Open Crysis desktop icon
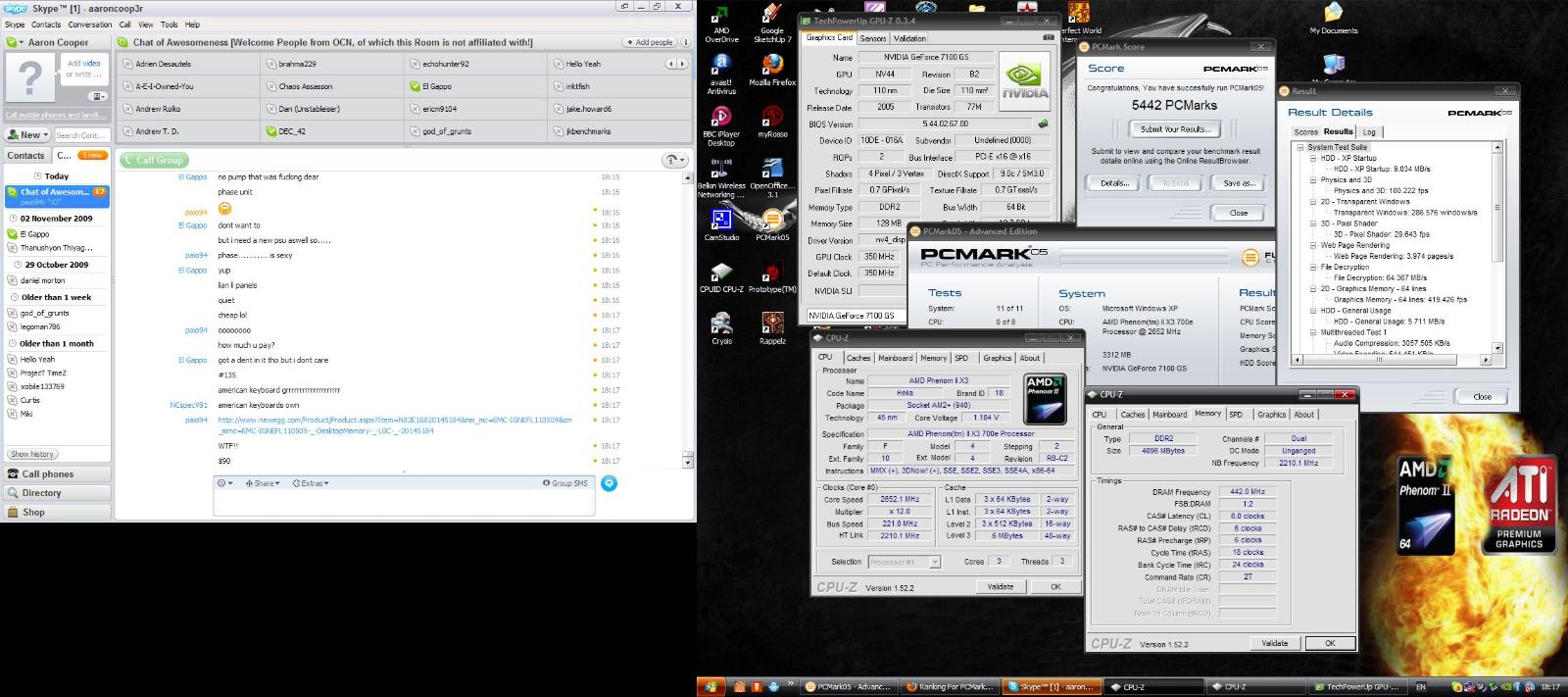The width and height of the screenshot is (1568, 697). [x=721, y=328]
